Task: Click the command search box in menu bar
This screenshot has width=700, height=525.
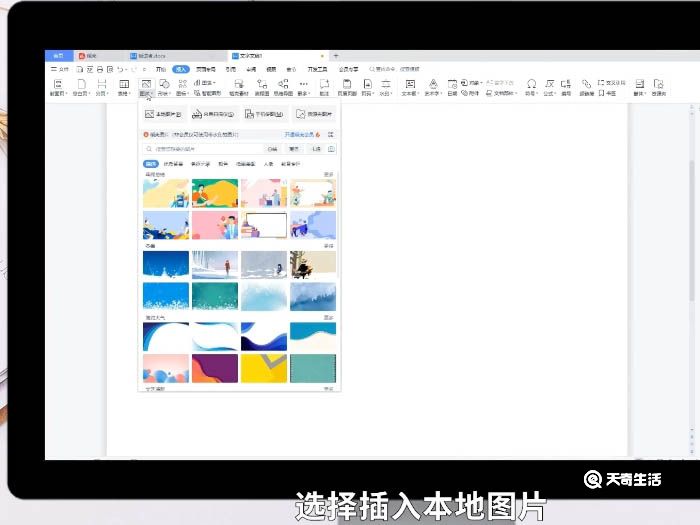Action: [x=395, y=69]
